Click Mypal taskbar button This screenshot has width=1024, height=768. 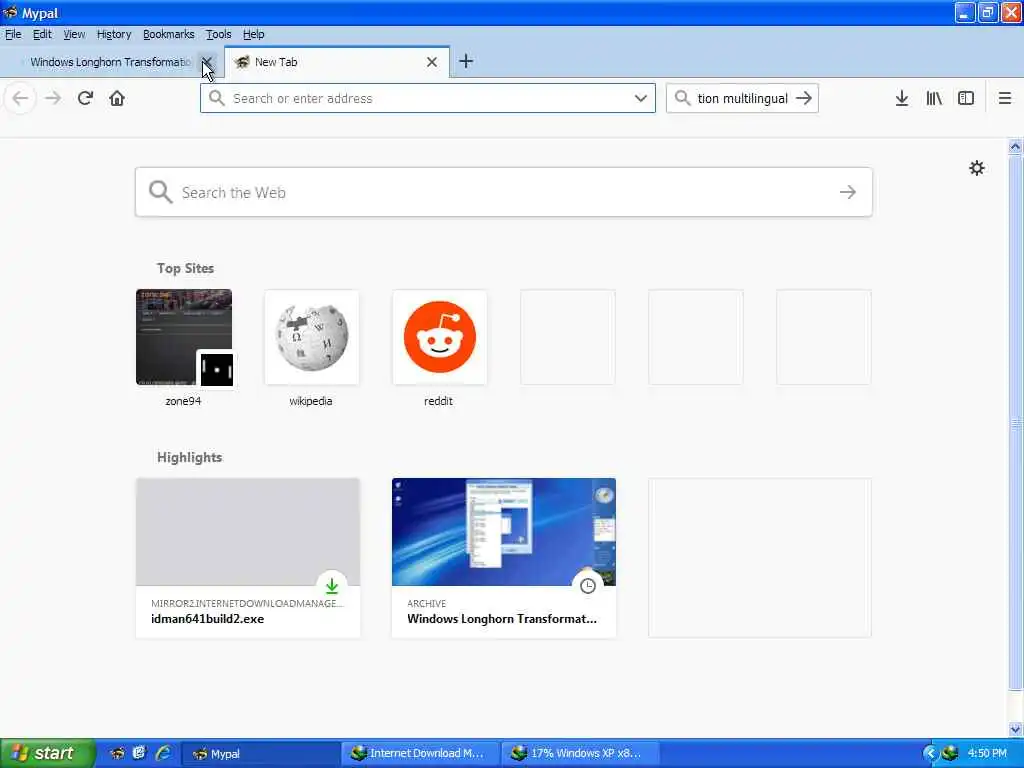[259, 753]
